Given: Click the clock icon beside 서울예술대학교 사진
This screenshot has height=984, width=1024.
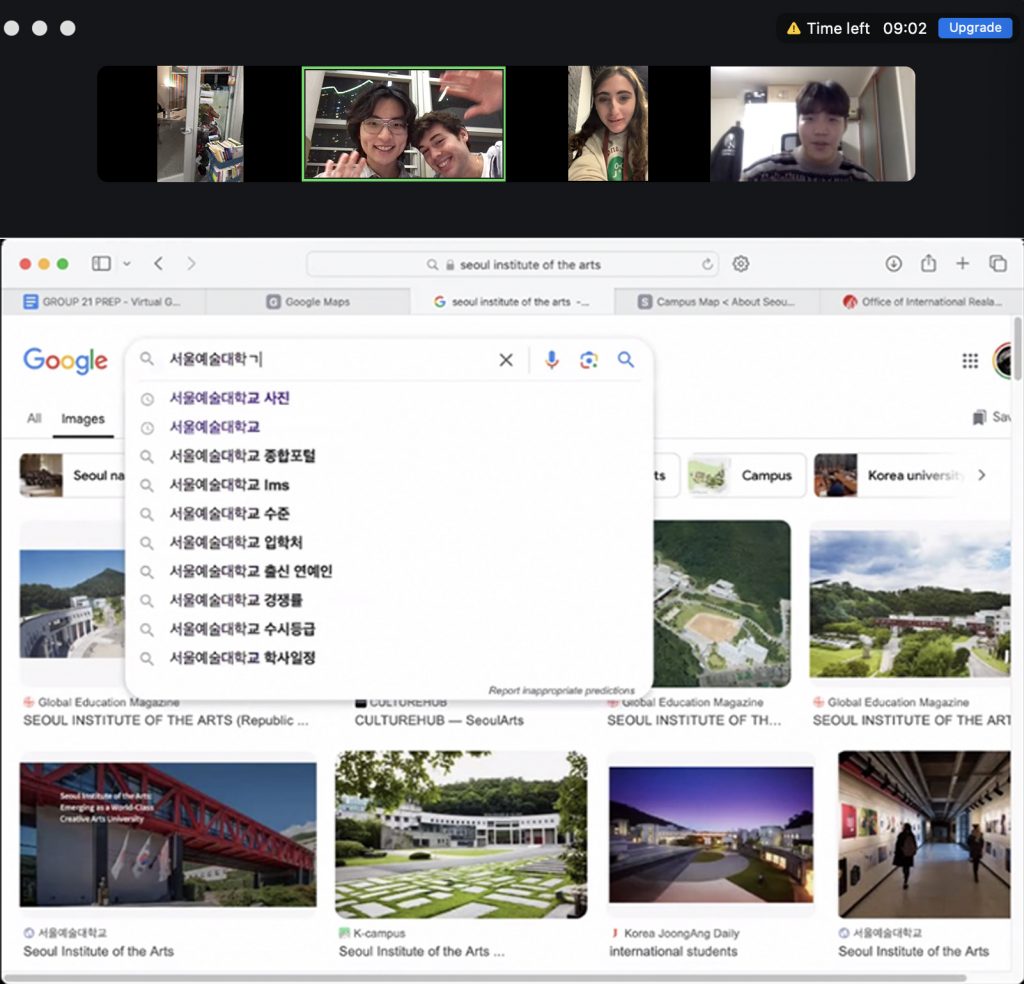Looking at the screenshot, I should 148,399.
